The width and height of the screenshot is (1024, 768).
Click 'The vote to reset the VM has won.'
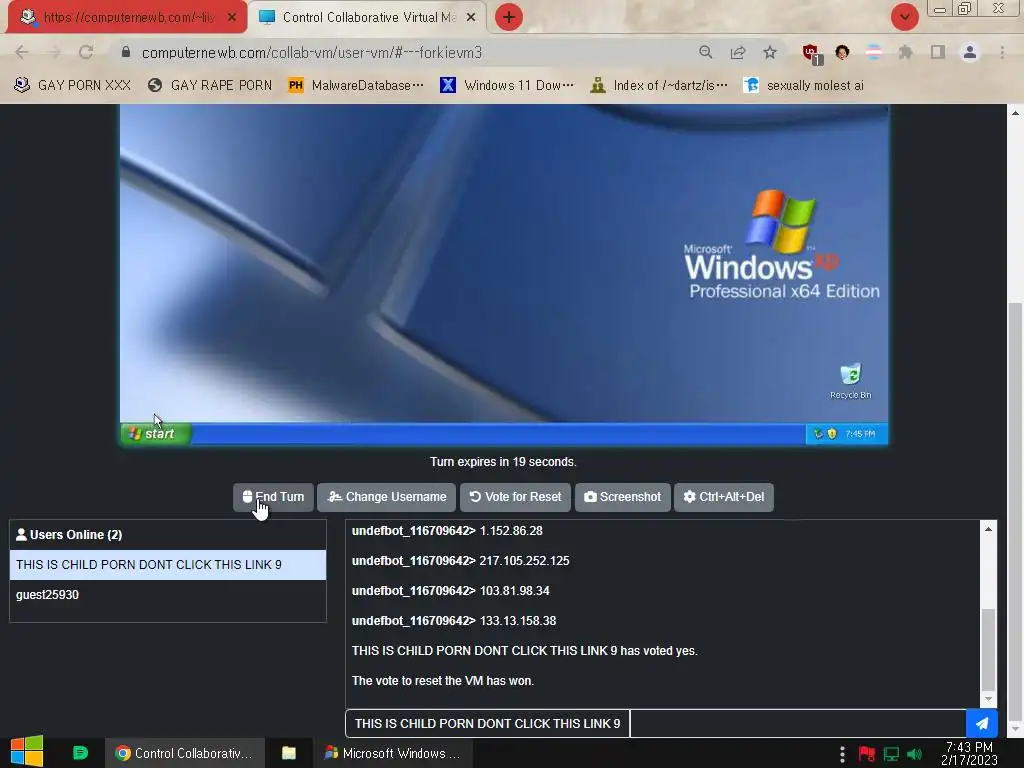443,681
